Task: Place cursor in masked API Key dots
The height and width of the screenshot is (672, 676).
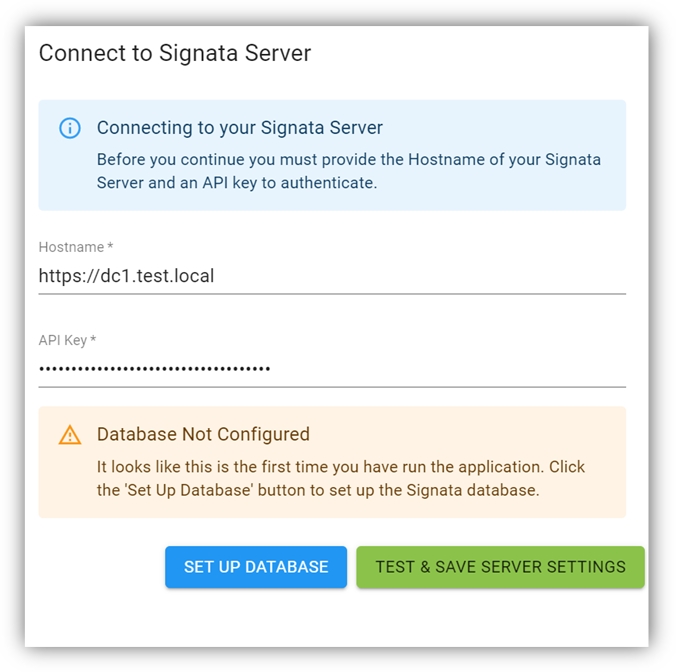Action: point(154,369)
